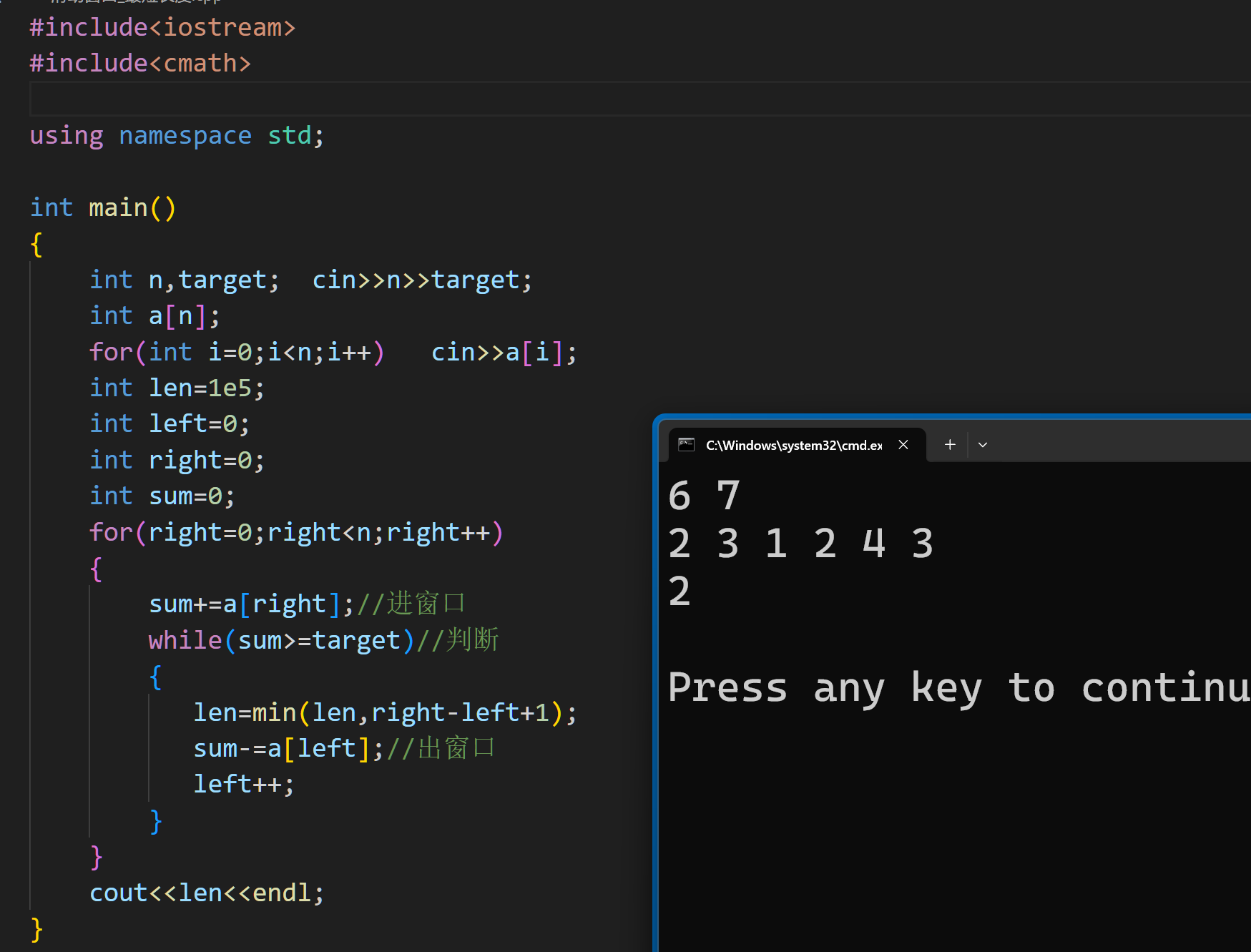Click the 'cin>>a[i];' statement

[x=504, y=352]
